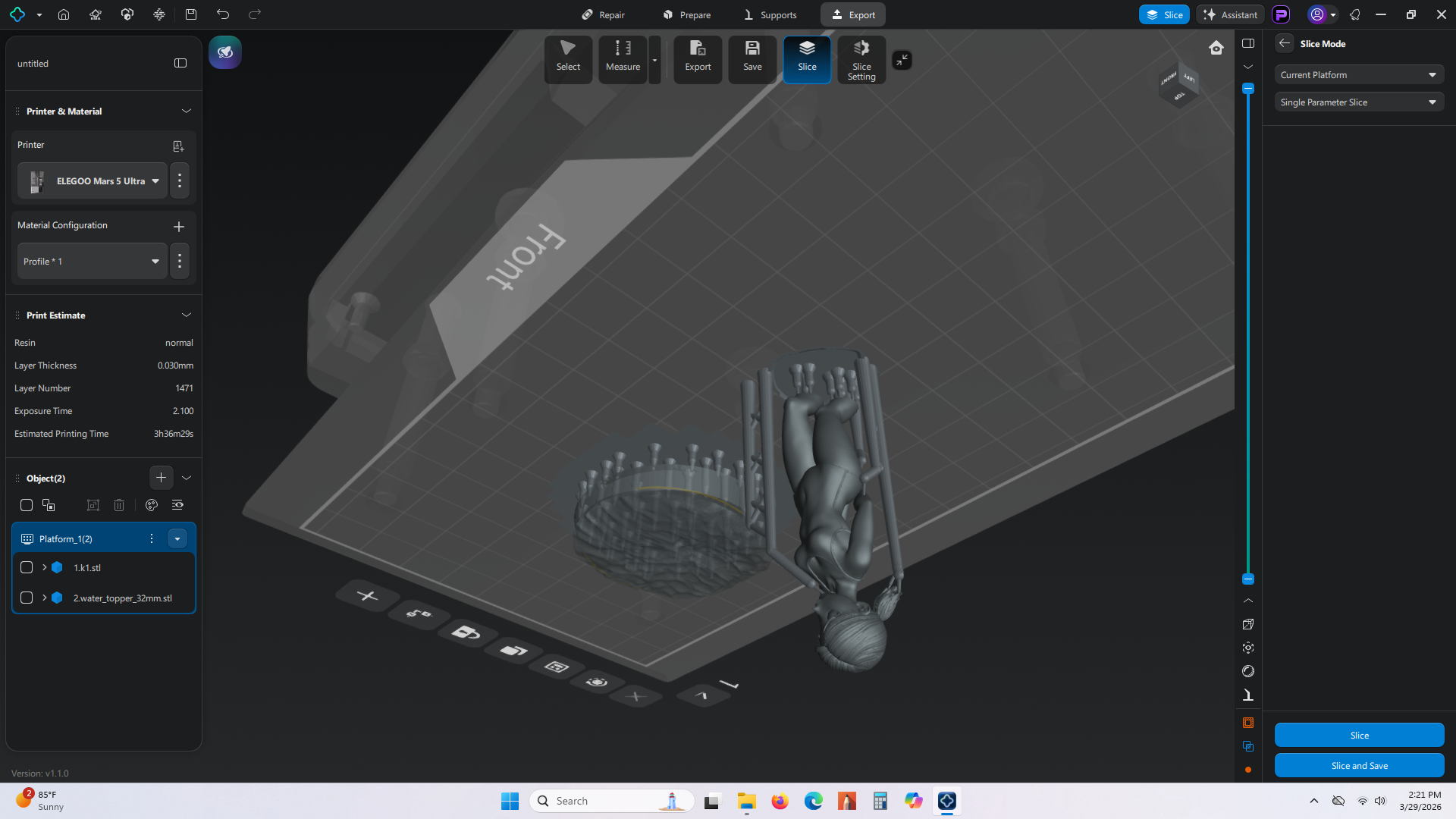Check the 1.k1.stl checkbox

click(27, 567)
